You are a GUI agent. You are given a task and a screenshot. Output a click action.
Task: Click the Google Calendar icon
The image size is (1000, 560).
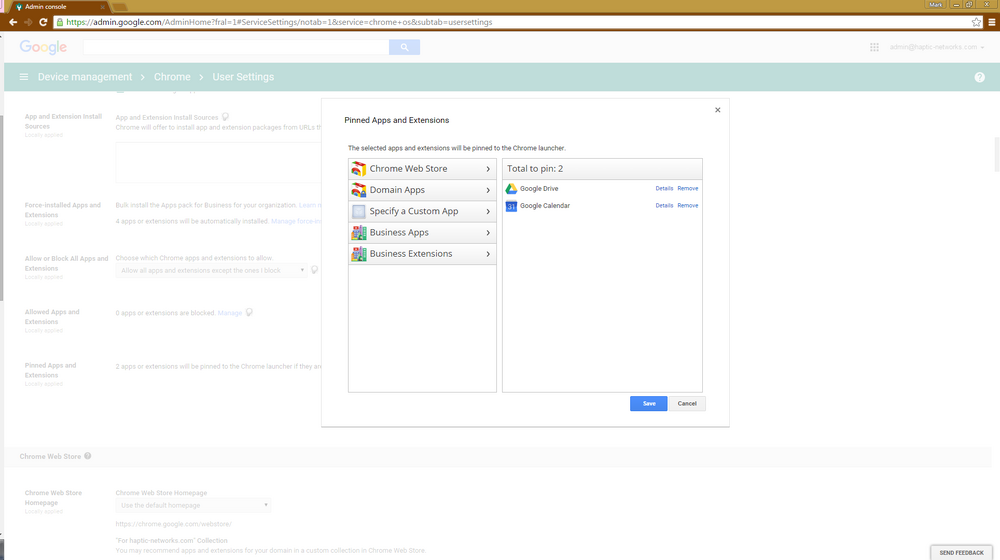(511, 206)
